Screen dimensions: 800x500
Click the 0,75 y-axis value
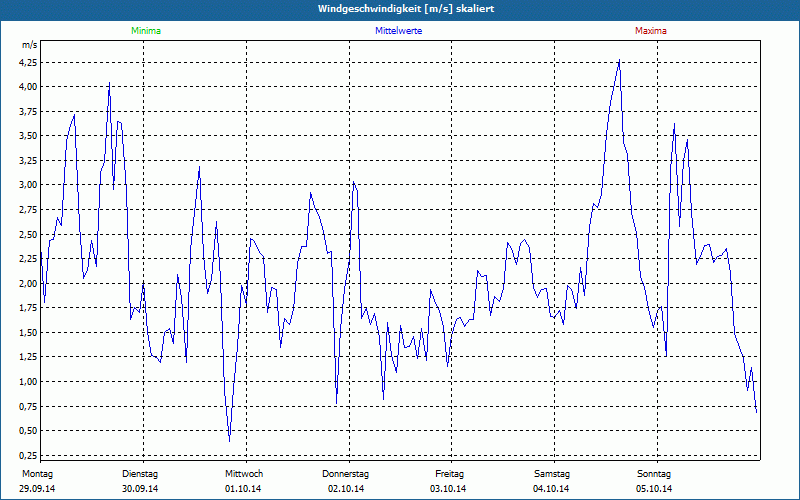tap(29, 406)
